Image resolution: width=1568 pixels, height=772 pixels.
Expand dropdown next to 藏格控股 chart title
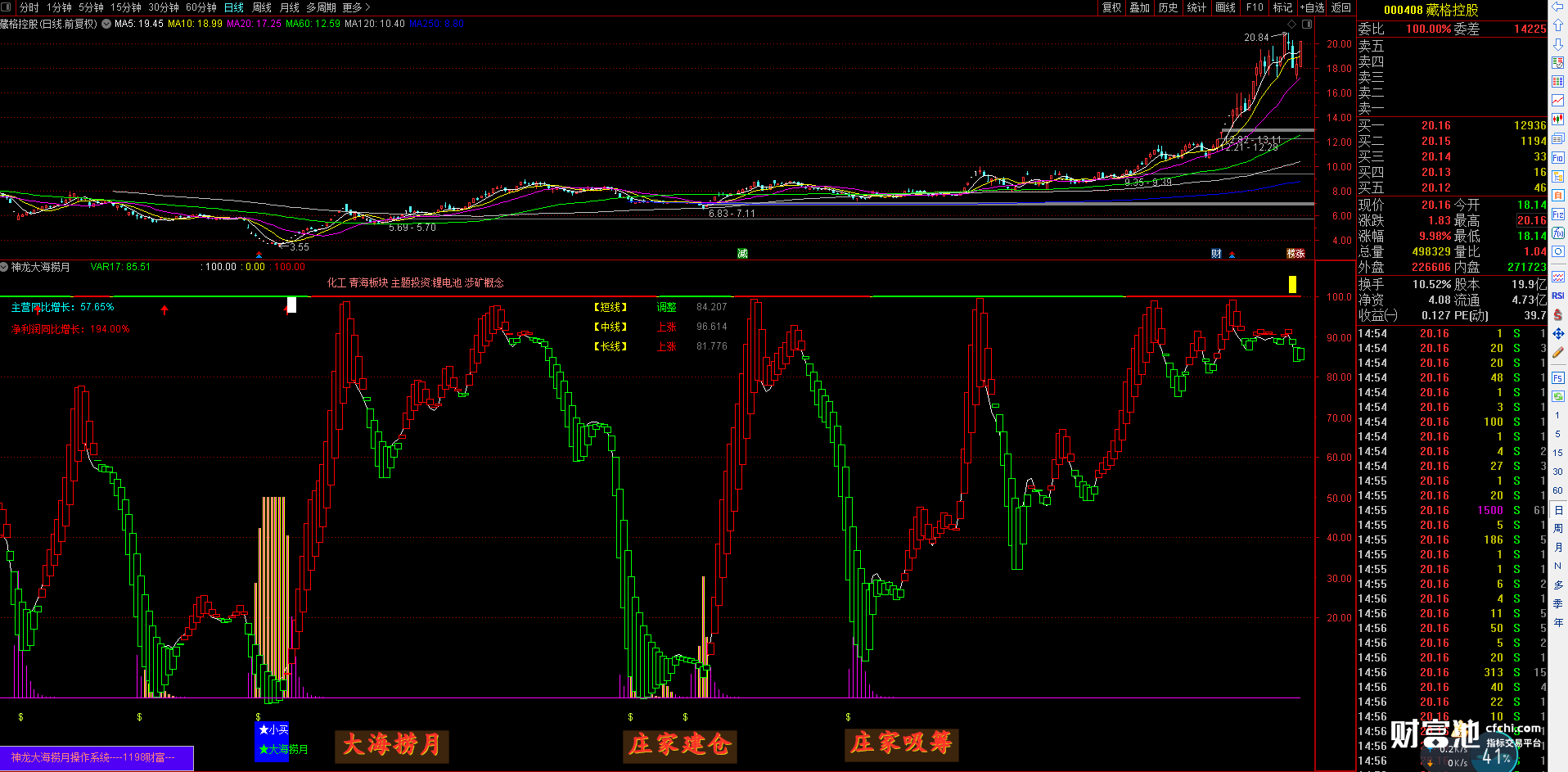click(106, 24)
